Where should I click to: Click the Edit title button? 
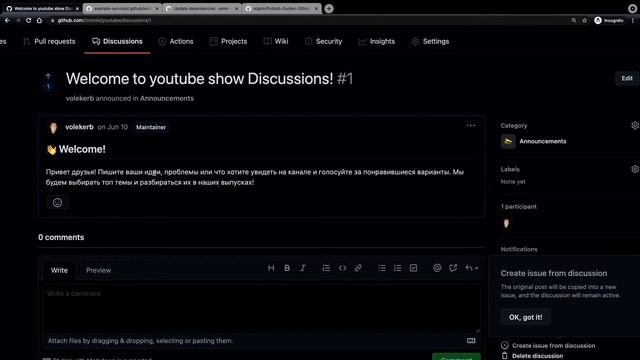[x=627, y=78]
